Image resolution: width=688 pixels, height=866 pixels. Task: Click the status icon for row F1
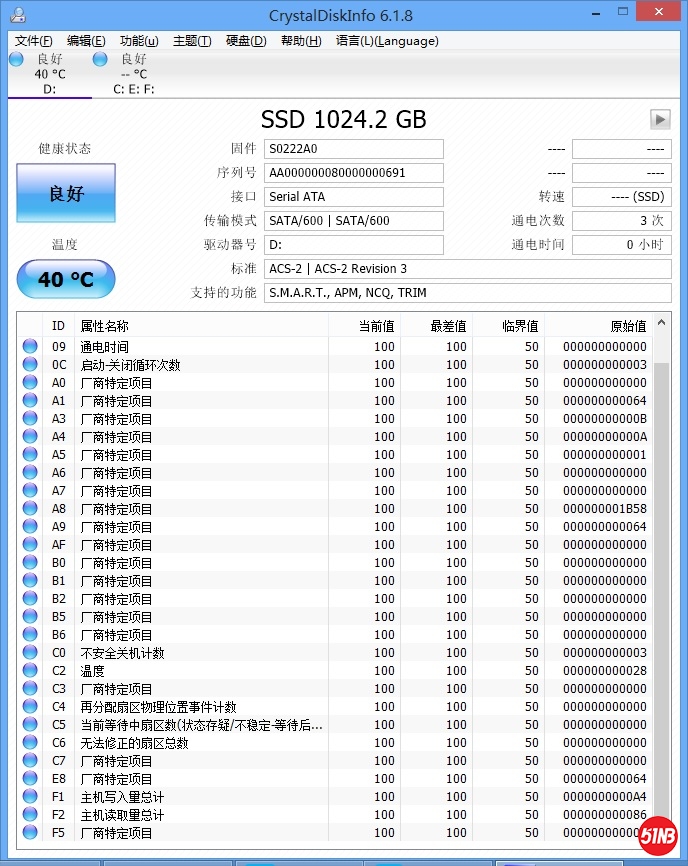click(30, 796)
